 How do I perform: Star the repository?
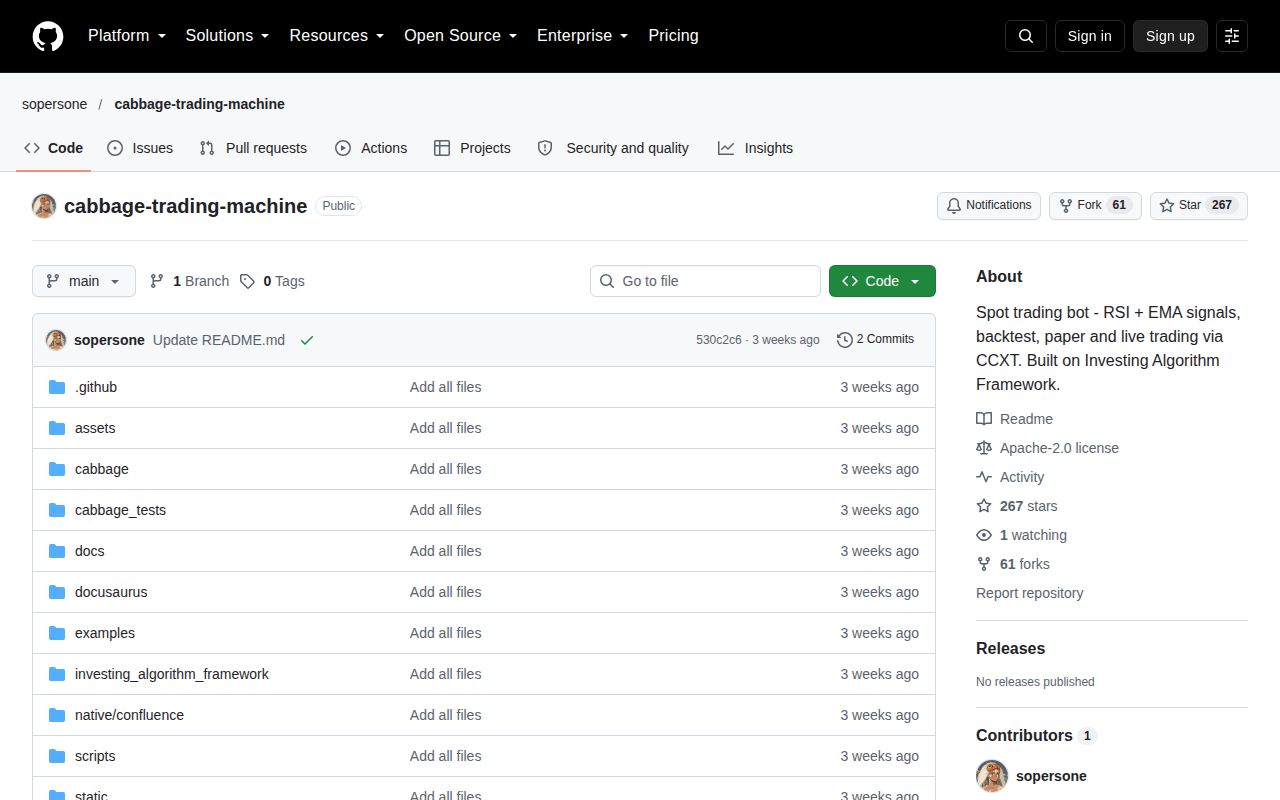point(1199,206)
